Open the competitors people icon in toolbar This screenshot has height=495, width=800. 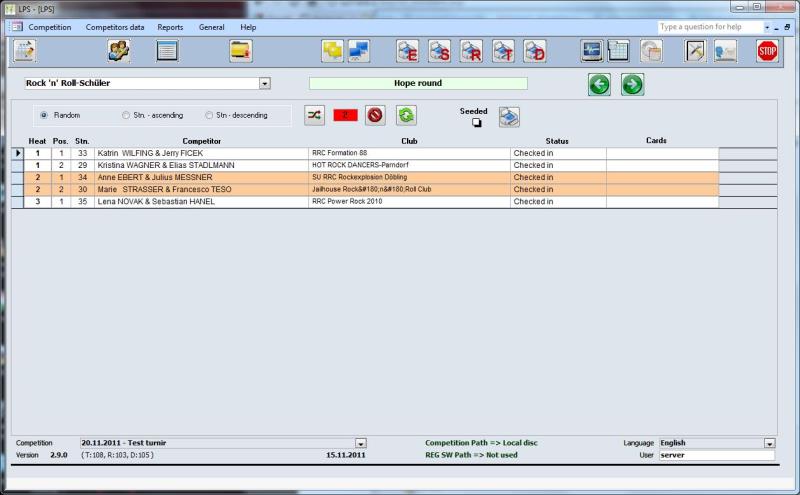click(x=119, y=51)
